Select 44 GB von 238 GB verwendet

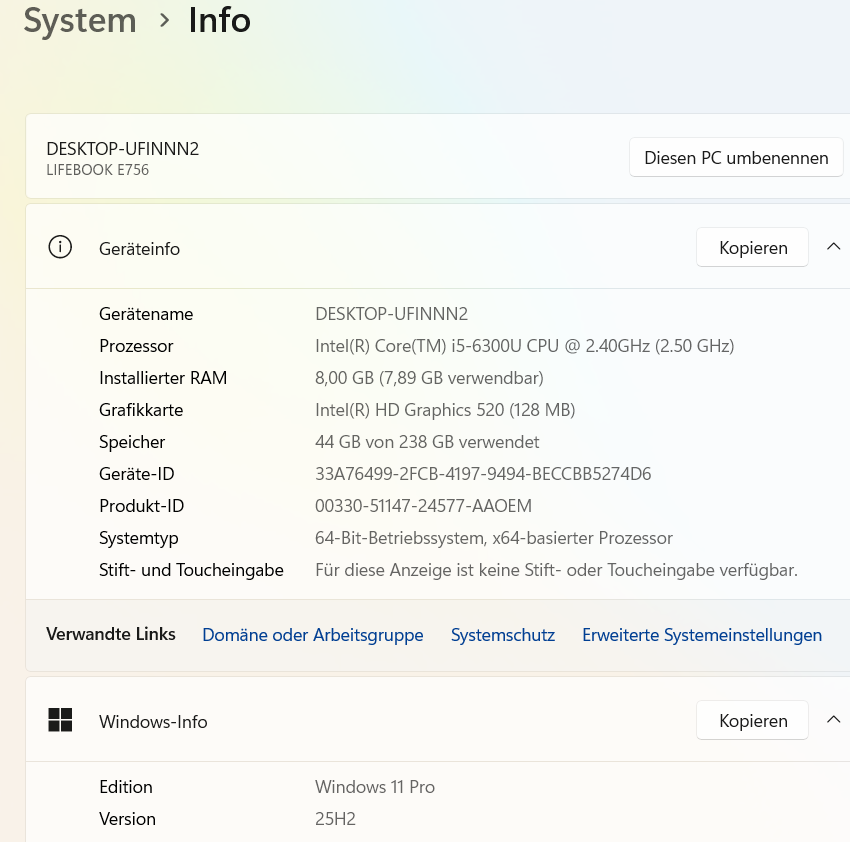[427, 442]
